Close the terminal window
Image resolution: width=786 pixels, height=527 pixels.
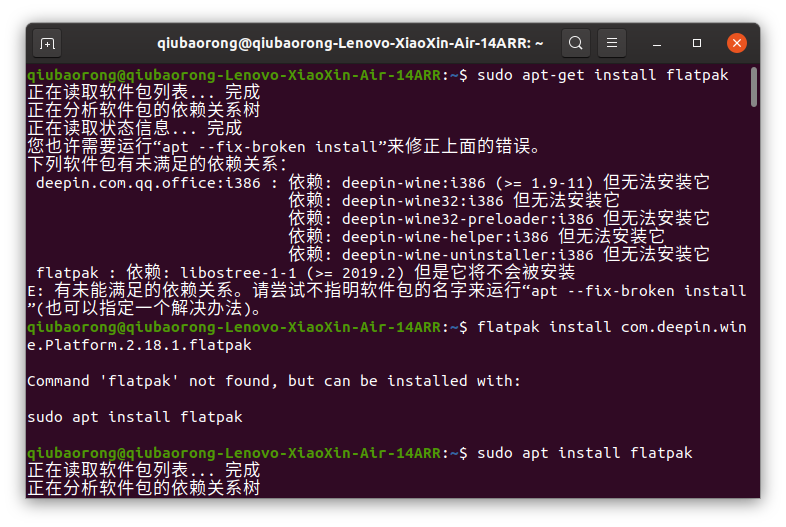pos(737,43)
